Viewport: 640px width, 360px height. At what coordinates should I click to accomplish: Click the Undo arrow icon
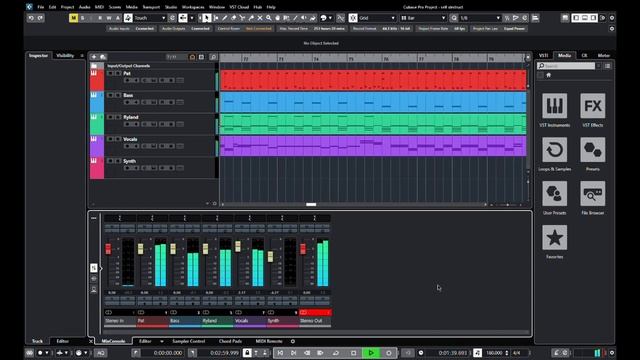pyautogui.click(x=31, y=18)
